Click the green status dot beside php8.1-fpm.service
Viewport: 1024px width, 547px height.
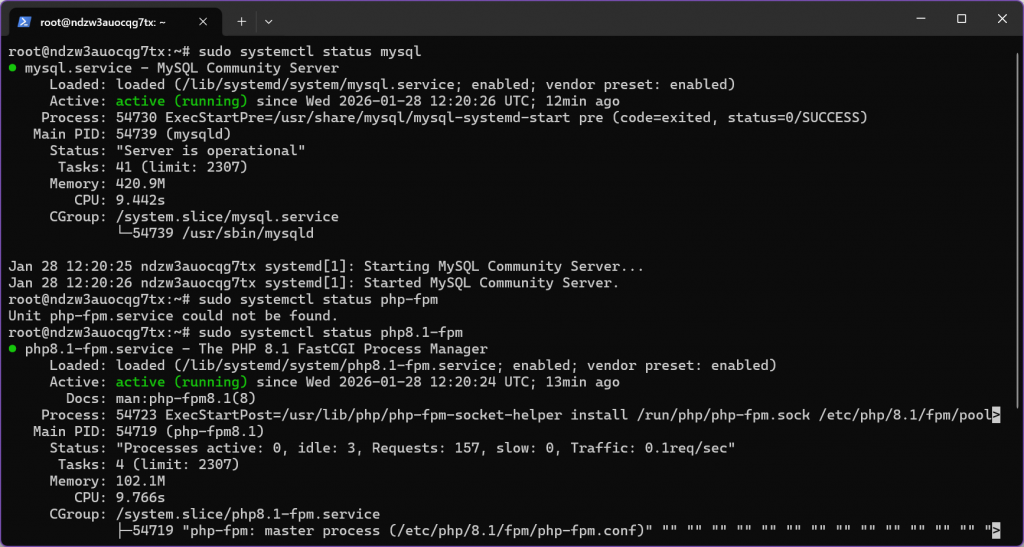[12, 349]
